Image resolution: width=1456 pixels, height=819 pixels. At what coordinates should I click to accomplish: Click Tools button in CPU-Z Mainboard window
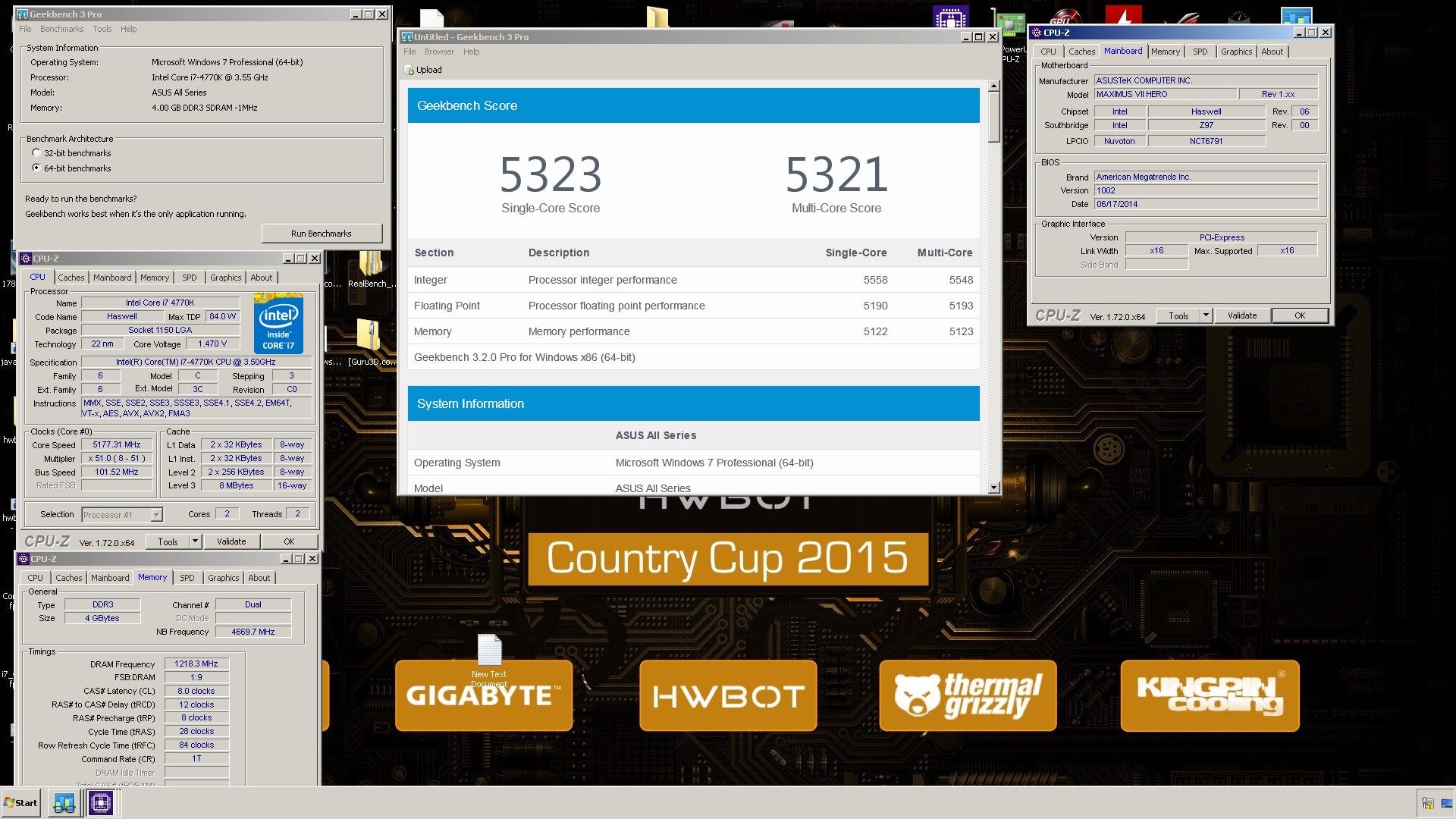click(1178, 315)
